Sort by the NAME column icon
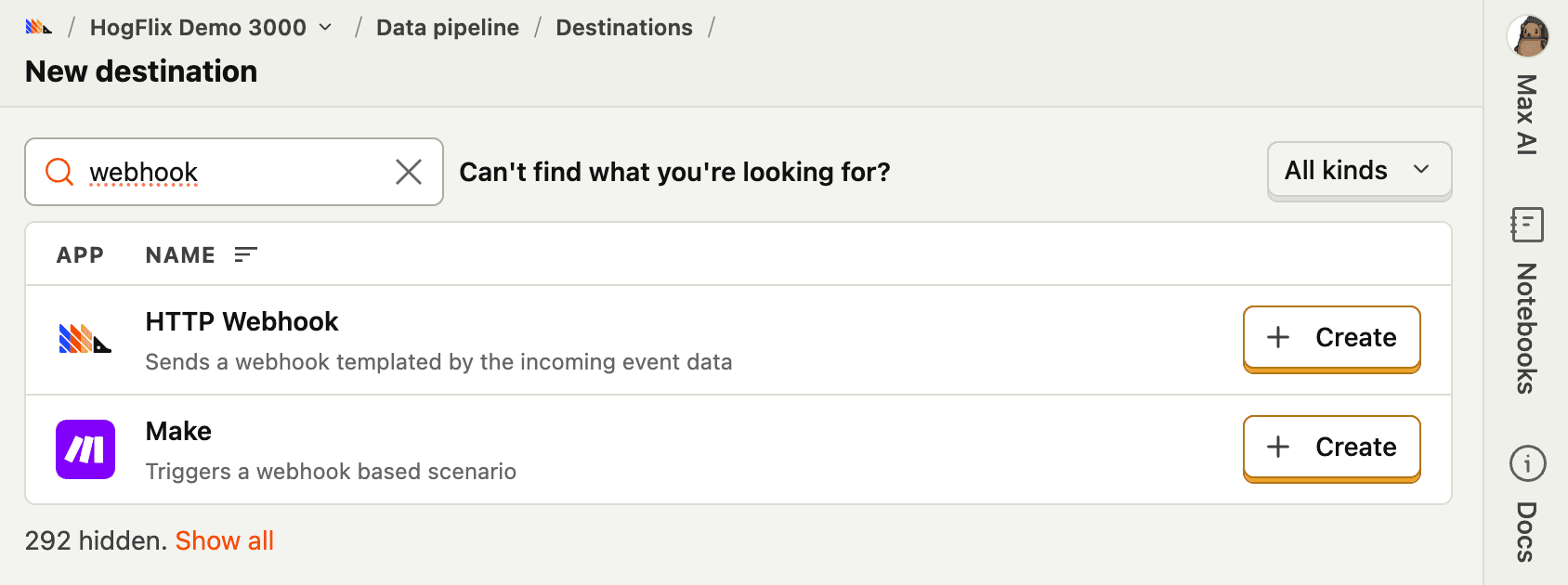Screen dimensions: 1568x585 click(x=246, y=254)
